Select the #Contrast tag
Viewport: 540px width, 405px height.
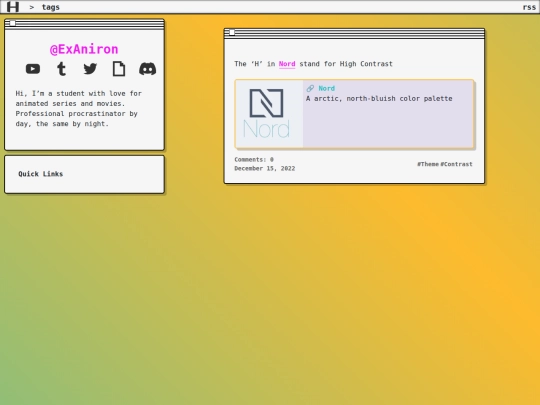[456, 164]
